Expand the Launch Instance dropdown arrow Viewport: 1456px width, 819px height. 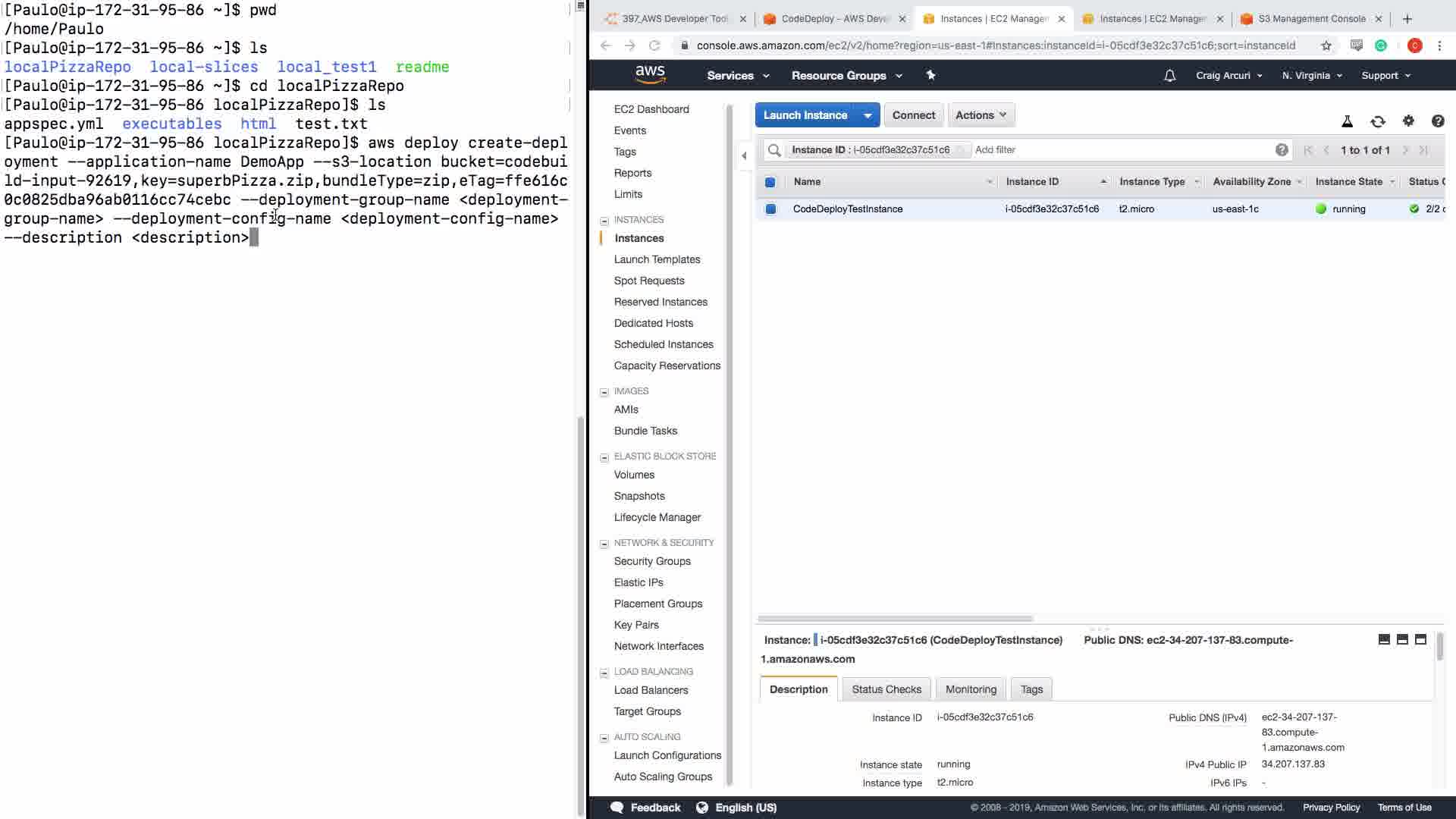pos(867,115)
